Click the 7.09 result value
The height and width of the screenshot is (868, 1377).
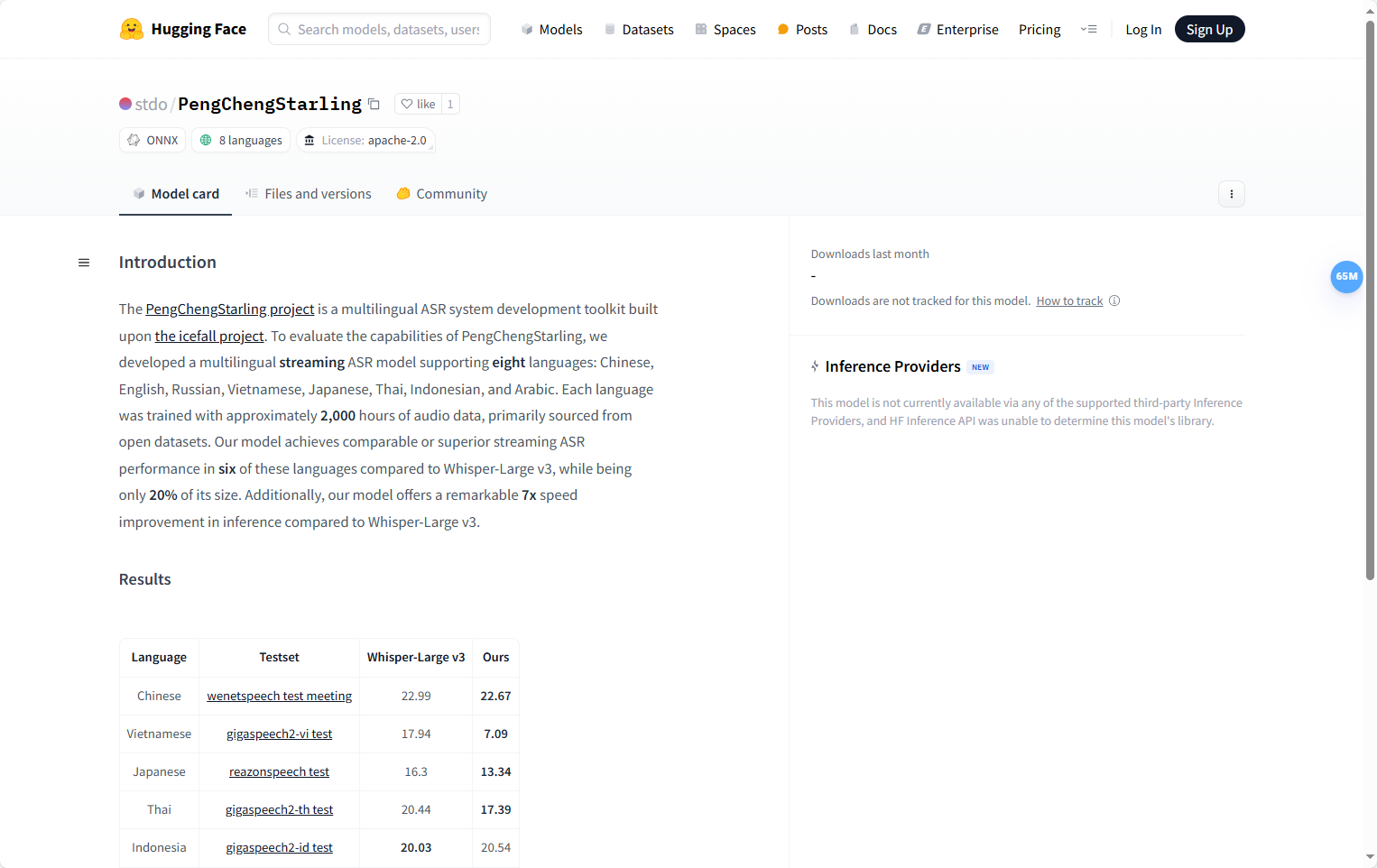[495, 734]
